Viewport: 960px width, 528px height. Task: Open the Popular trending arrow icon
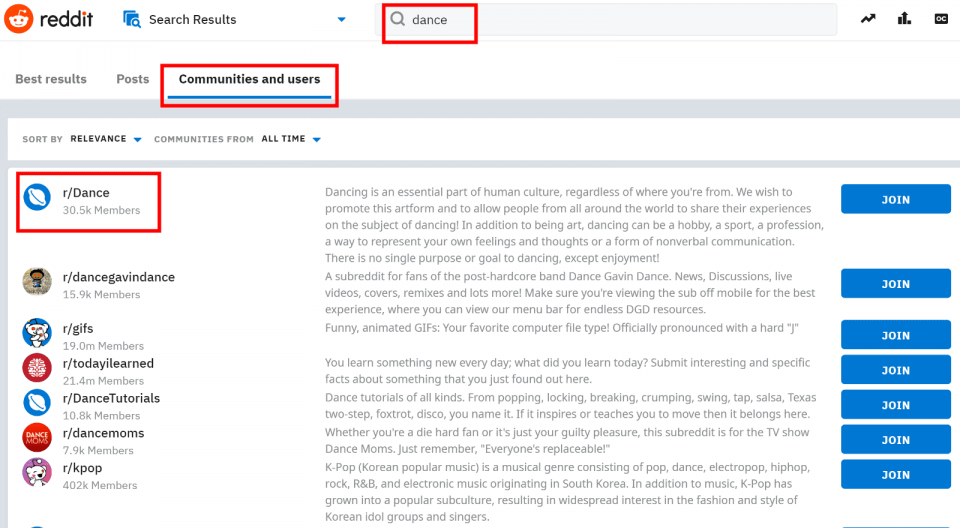coord(868,19)
